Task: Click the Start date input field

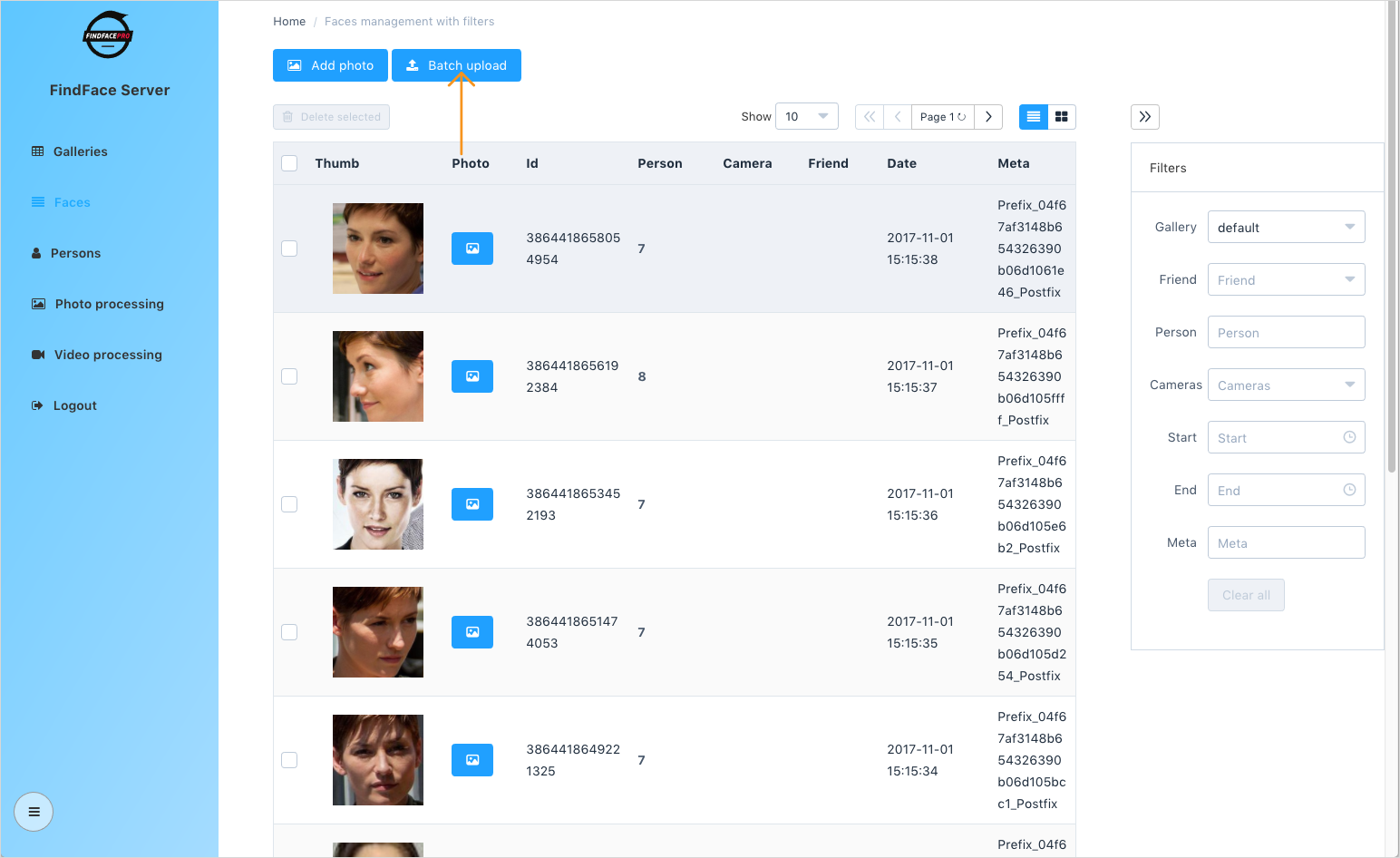Action: [1287, 437]
